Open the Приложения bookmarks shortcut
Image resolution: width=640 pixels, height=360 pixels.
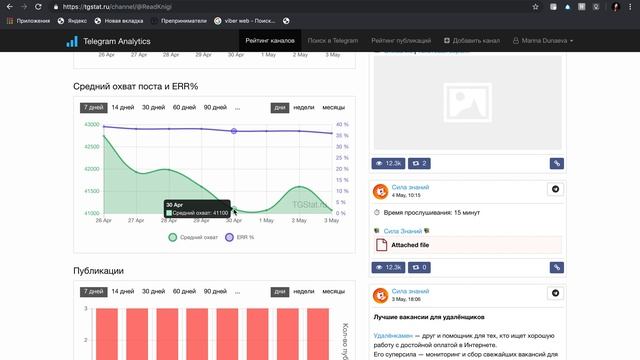coord(29,21)
